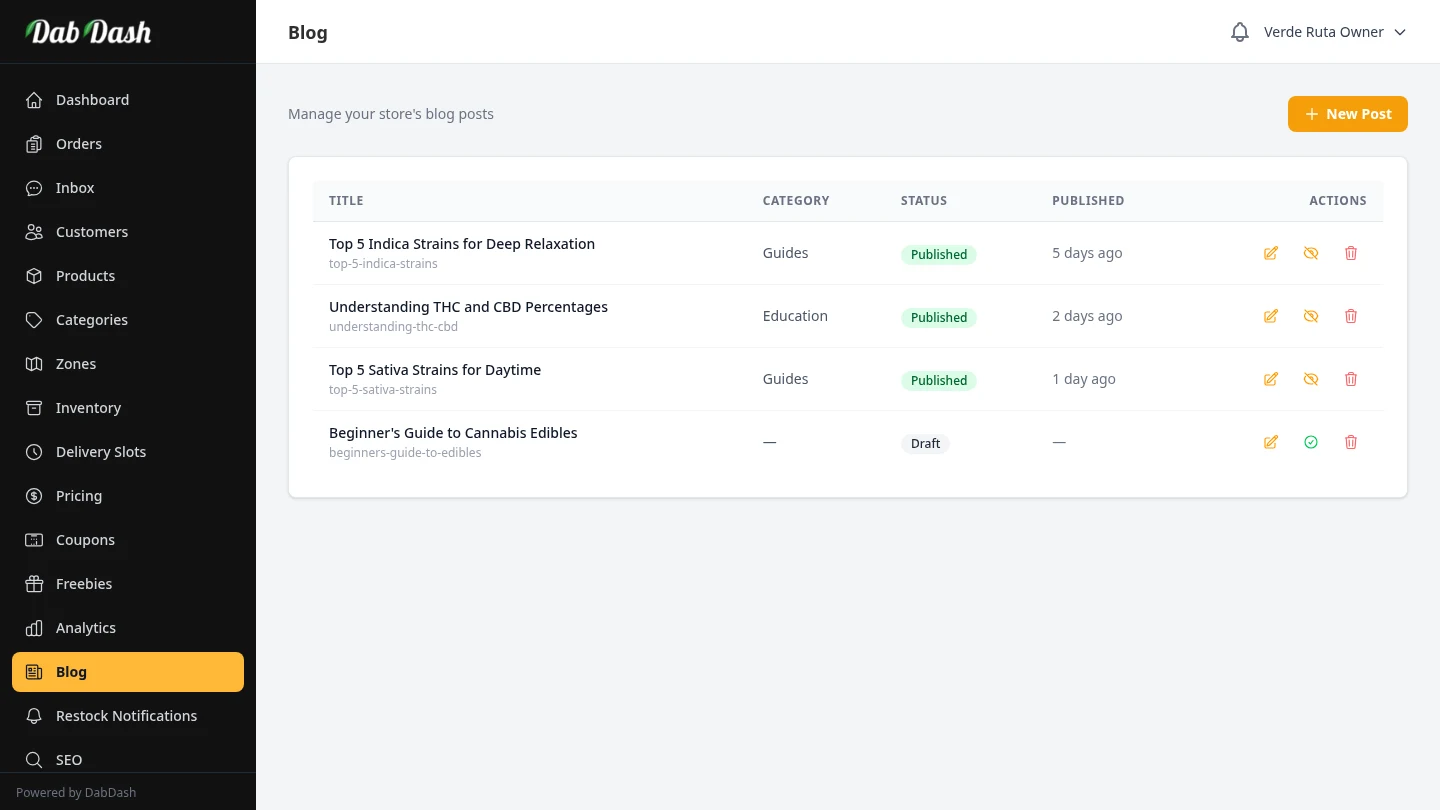The height and width of the screenshot is (810, 1440).
Task: Edit the Top 5 Sativa Strains post
Action: point(1271,379)
